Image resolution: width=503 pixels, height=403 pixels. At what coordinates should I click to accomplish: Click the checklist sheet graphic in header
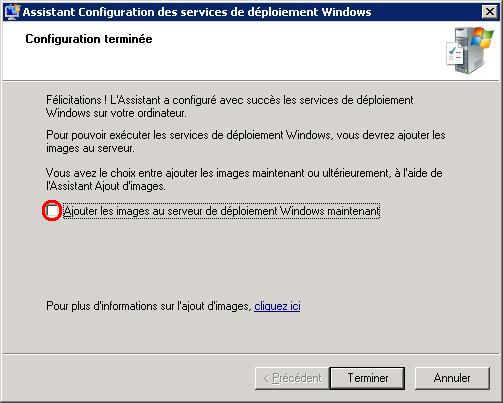pyautogui.click(x=455, y=54)
